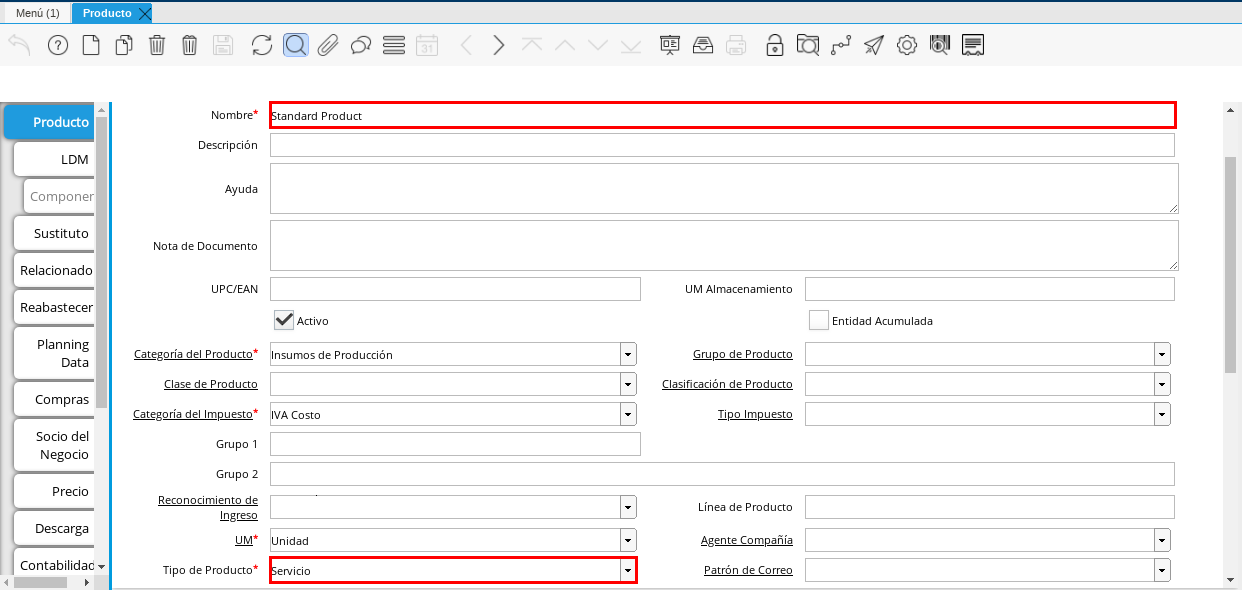Open Reconocimiento de Ingreso dropdown
Viewport: 1242px width, 590px height.
coord(628,507)
